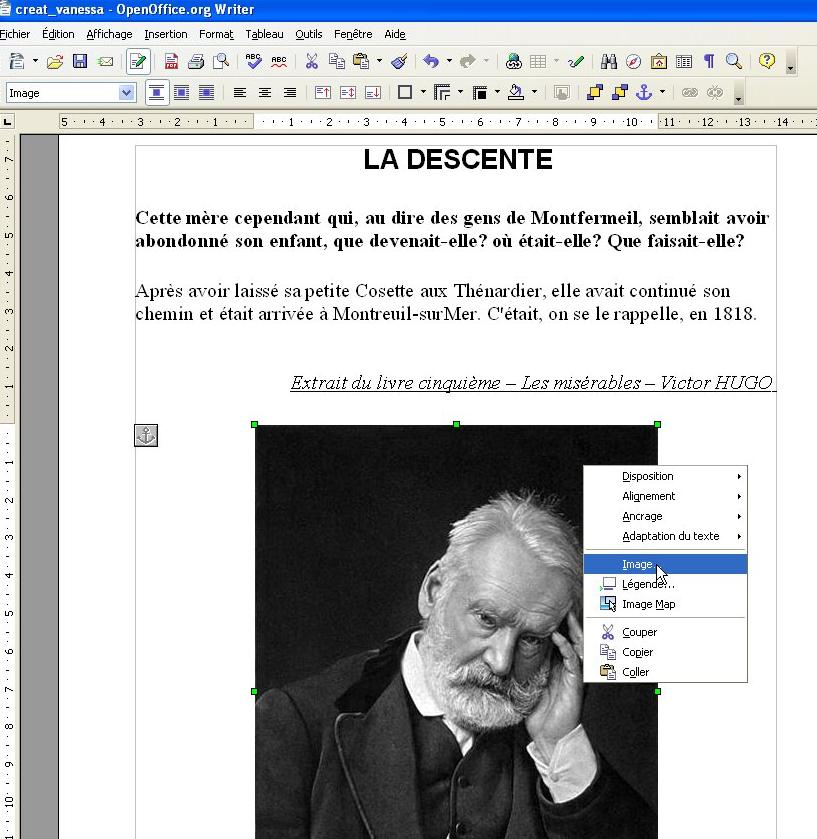The image size is (817, 839).
Task: Align the image to the right
Action: point(290,93)
